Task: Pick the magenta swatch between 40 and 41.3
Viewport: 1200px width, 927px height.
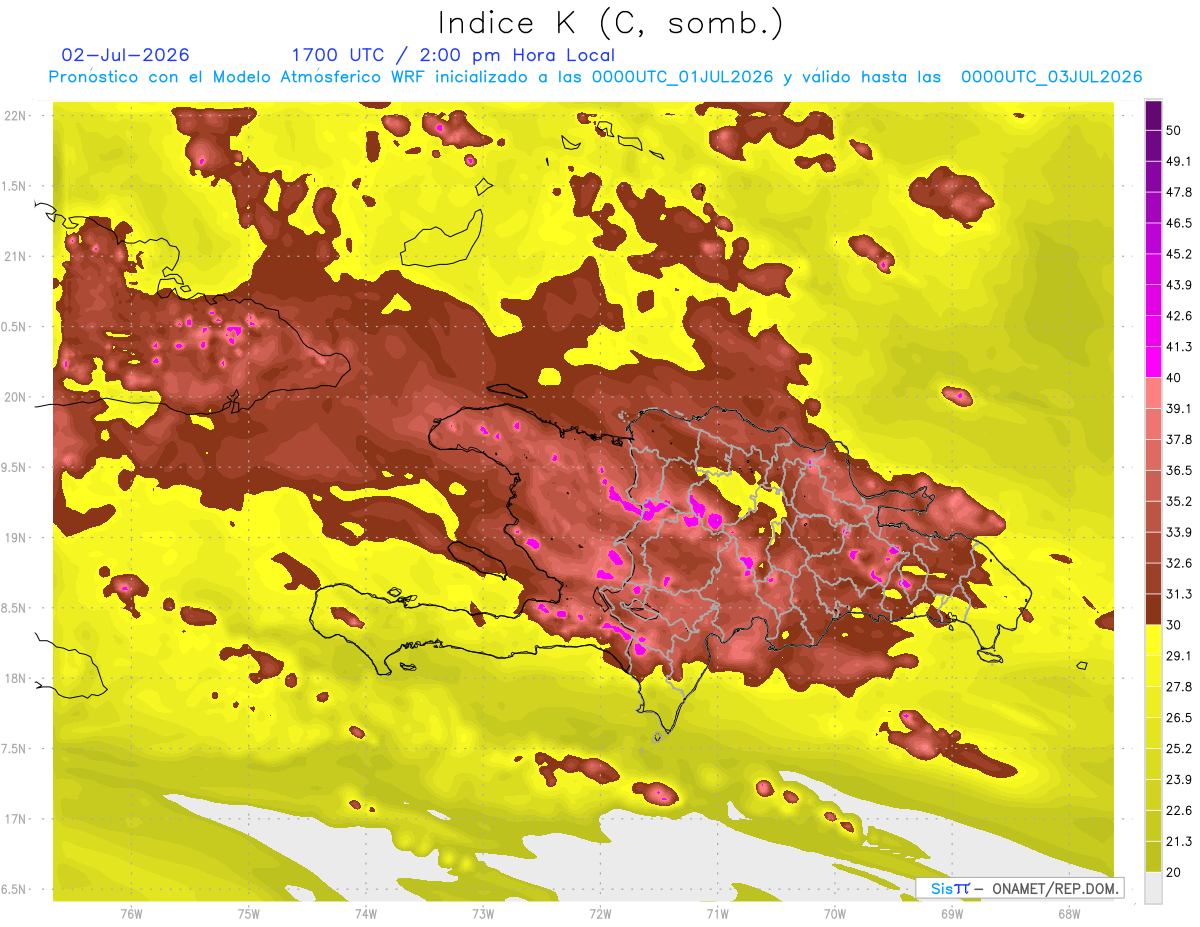Action: click(1154, 362)
